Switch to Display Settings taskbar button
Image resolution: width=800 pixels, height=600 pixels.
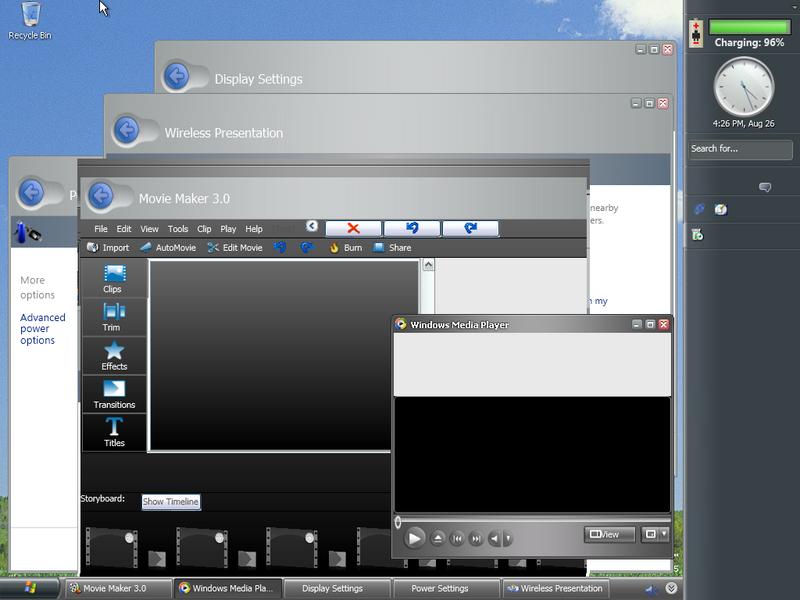[336, 588]
